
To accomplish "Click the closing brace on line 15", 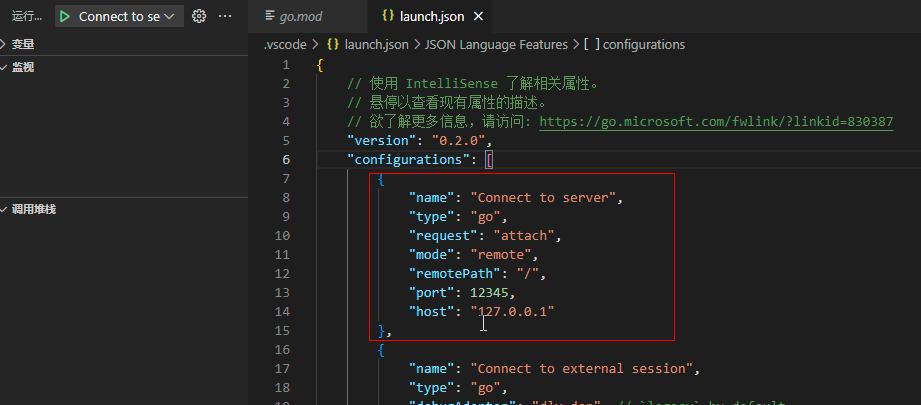I will click(x=382, y=331).
